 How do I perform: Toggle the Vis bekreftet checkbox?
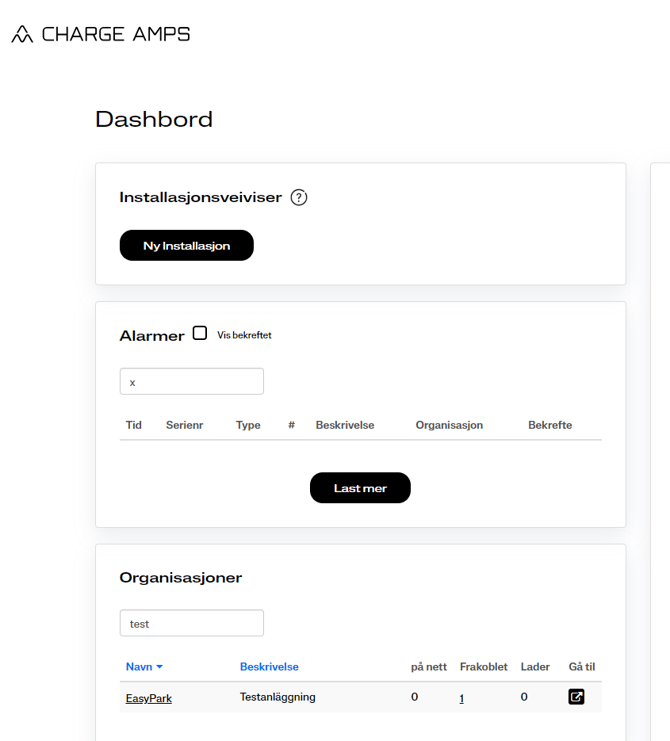click(200, 333)
